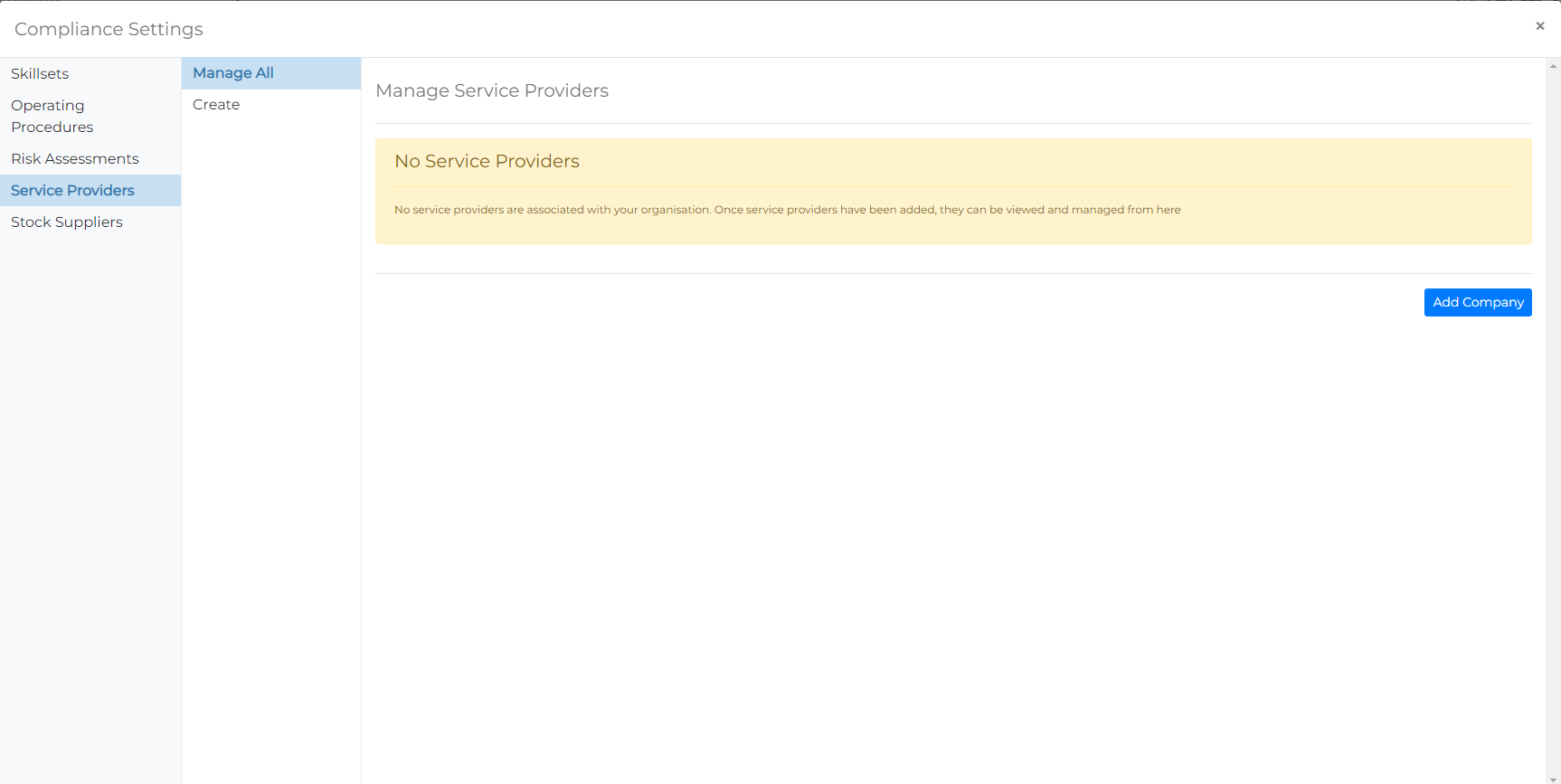The image size is (1561, 784).
Task: Click the scrollbar down arrow
Action: point(1553,778)
